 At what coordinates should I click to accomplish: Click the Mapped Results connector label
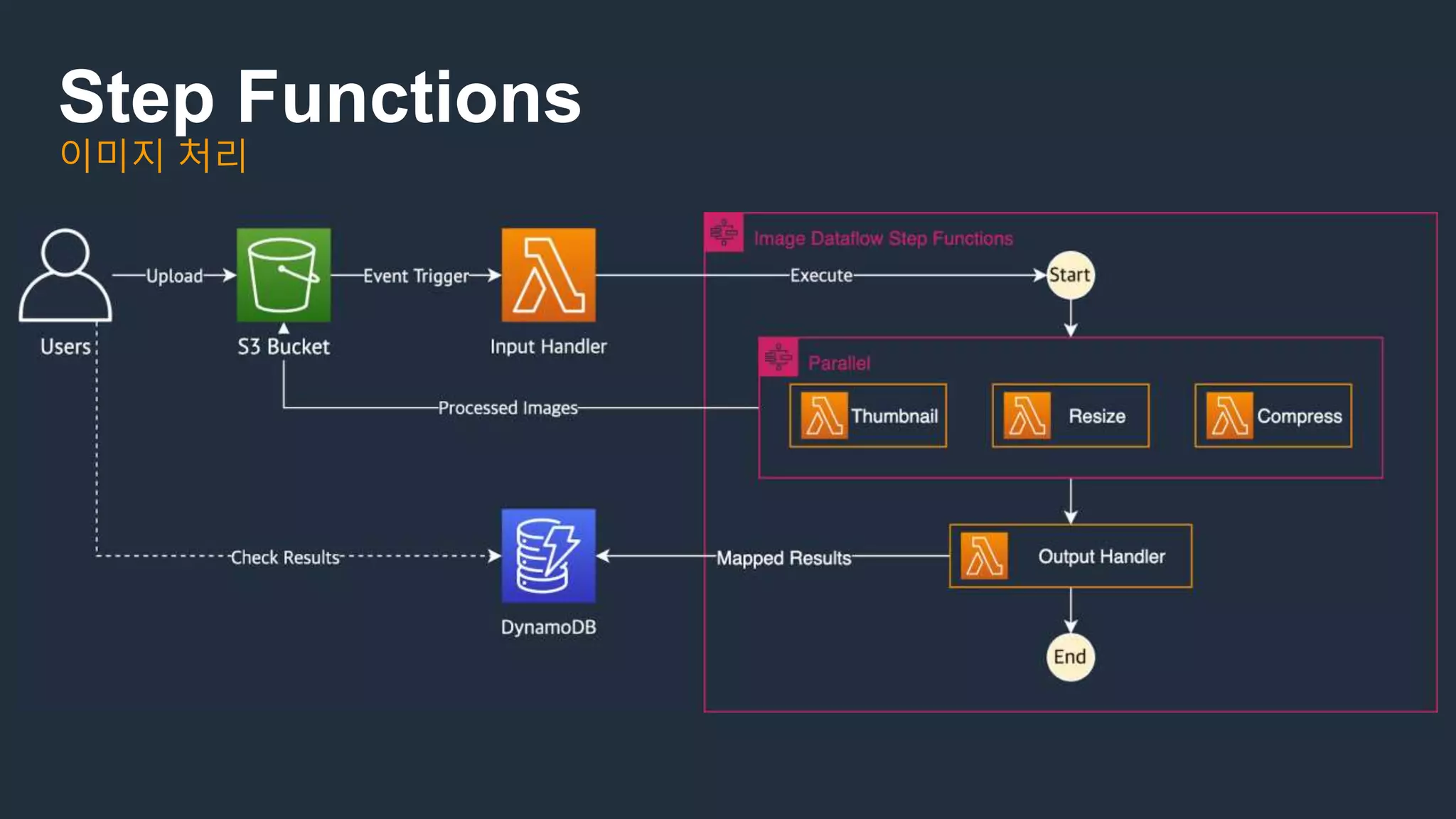[783, 558]
